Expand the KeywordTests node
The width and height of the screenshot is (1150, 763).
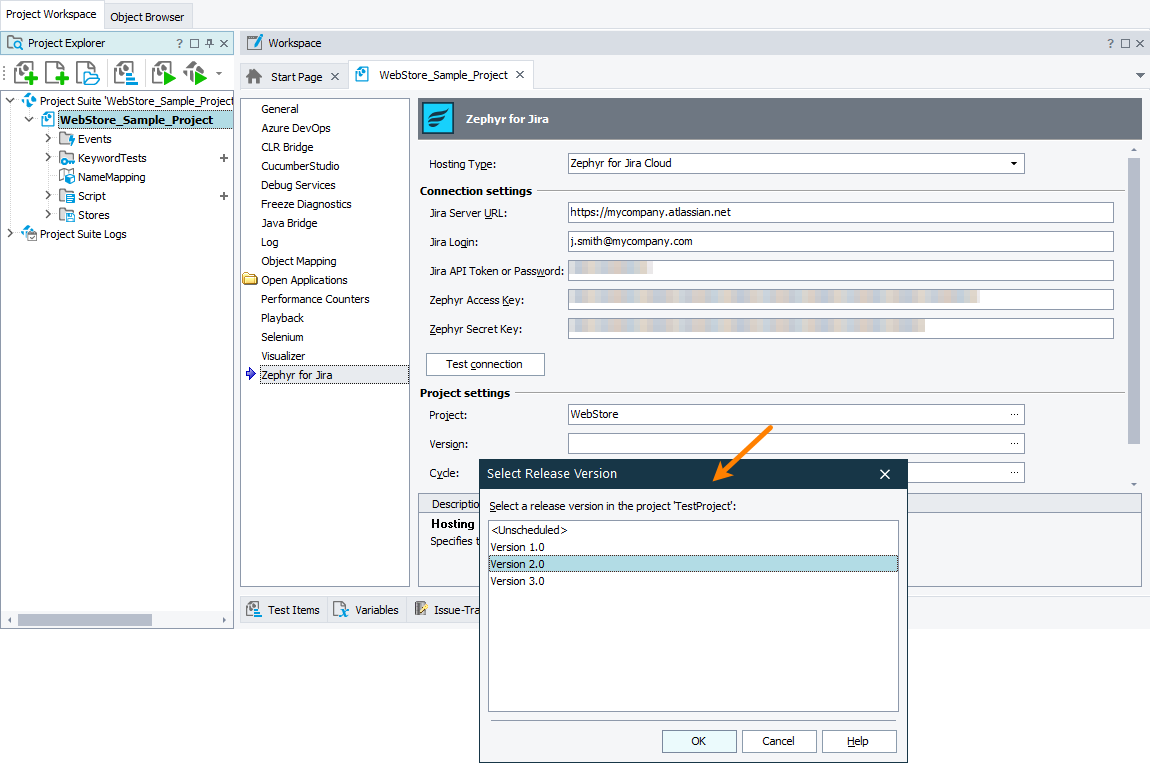click(48, 157)
